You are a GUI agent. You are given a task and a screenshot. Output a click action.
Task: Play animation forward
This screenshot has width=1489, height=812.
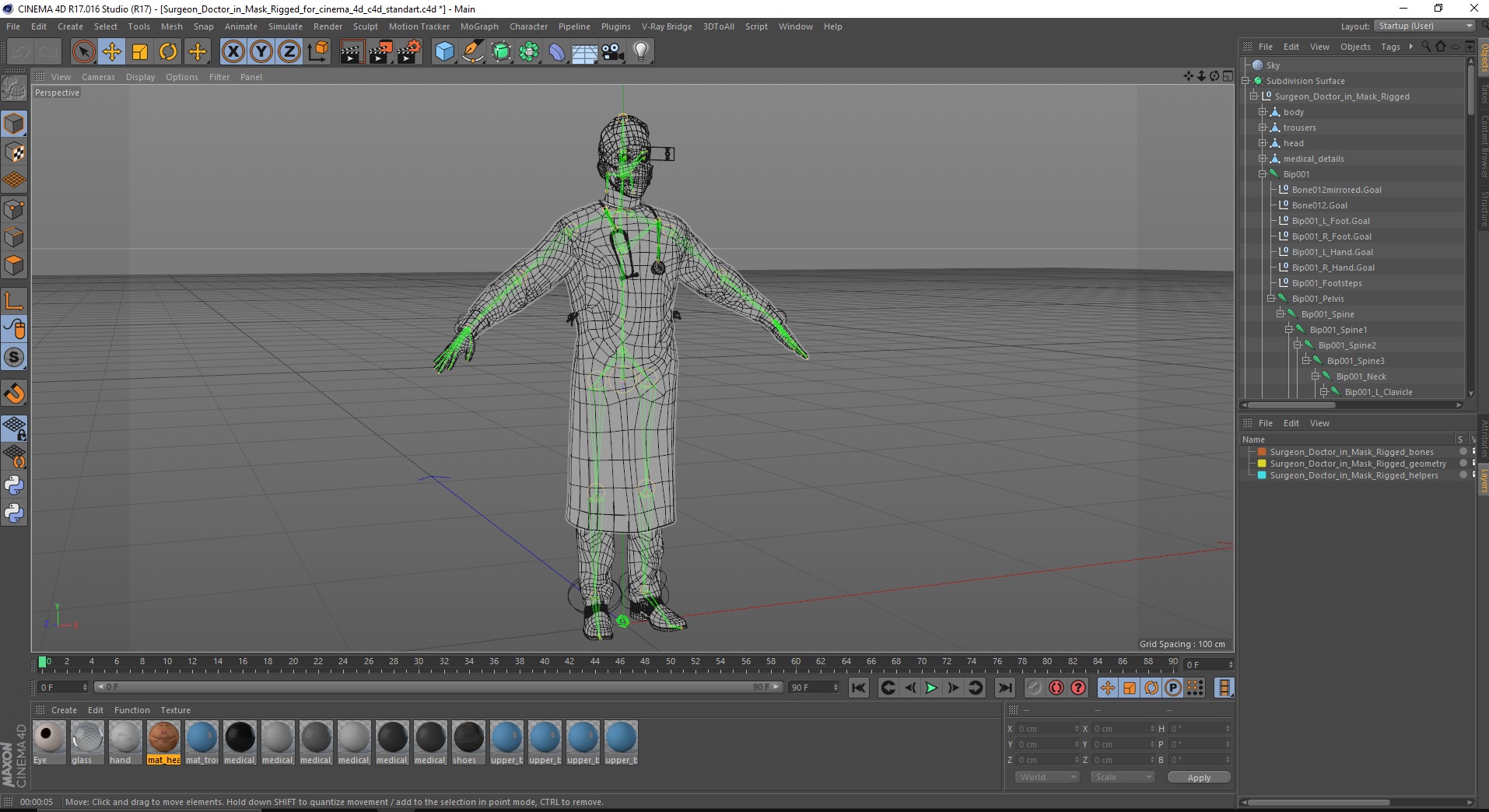click(931, 688)
